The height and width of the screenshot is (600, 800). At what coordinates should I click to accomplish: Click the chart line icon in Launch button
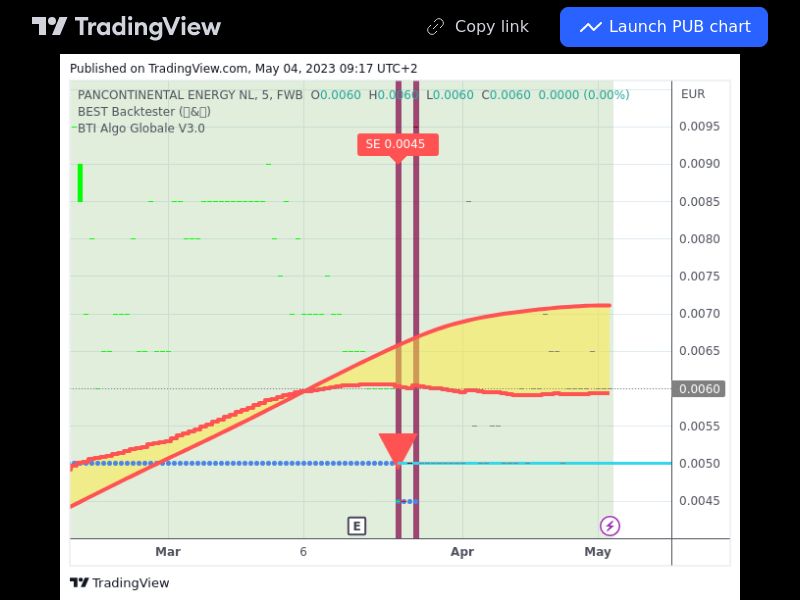[x=590, y=27]
